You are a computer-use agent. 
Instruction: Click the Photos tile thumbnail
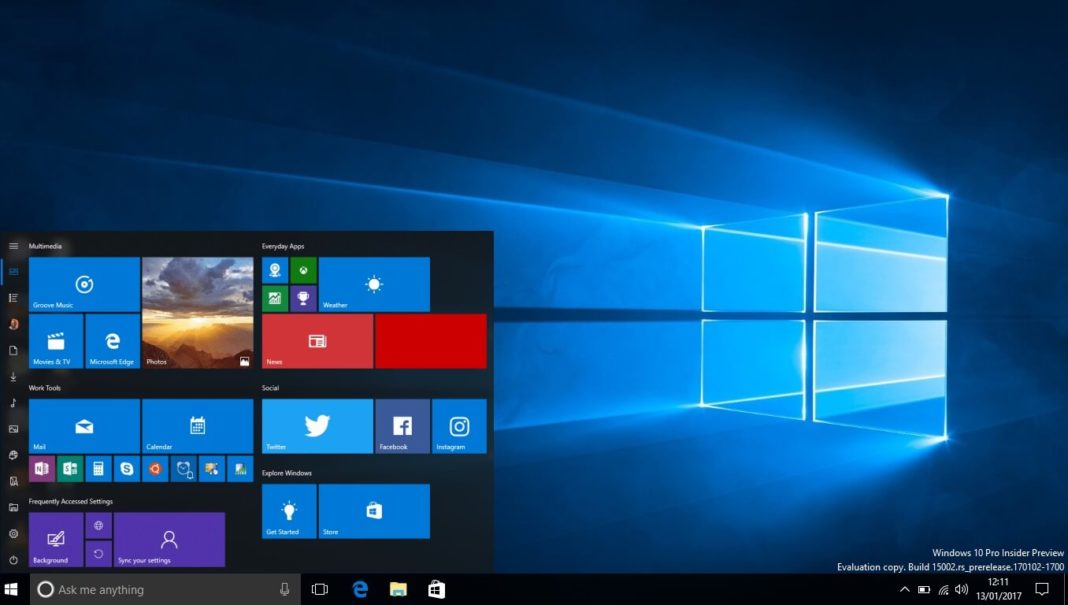click(197, 310)
